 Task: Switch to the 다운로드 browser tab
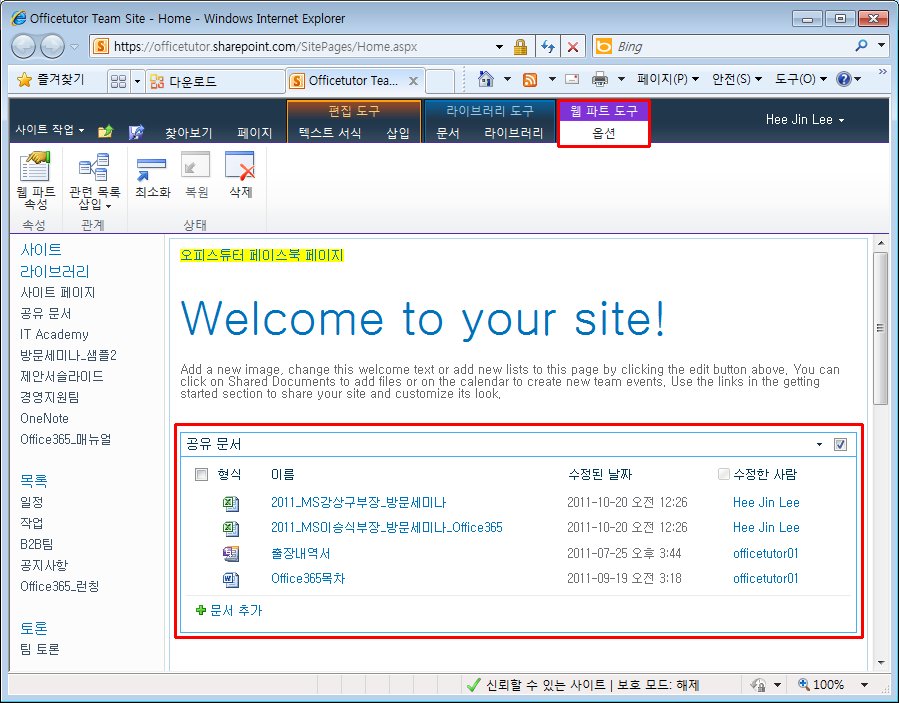coord(214,81)
